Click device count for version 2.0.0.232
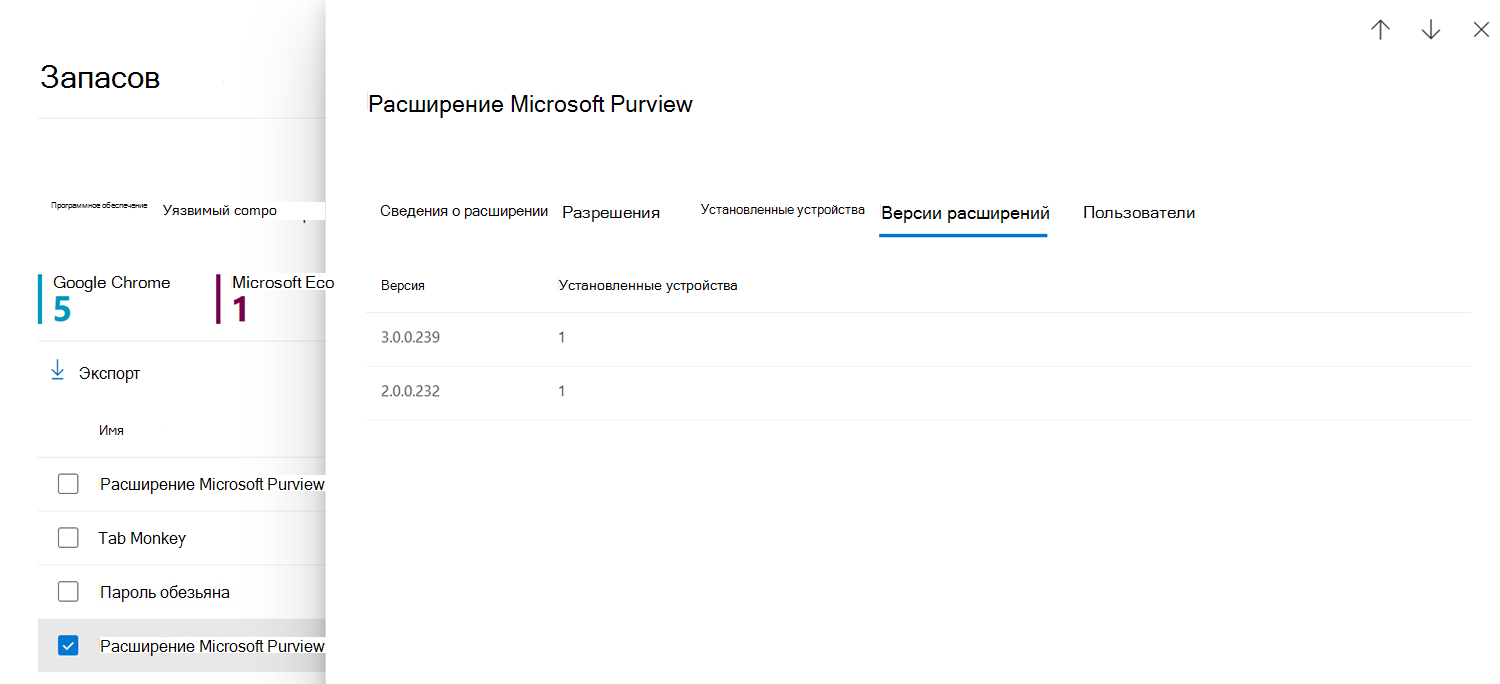Screen dimensions: 1500x684 562,392
